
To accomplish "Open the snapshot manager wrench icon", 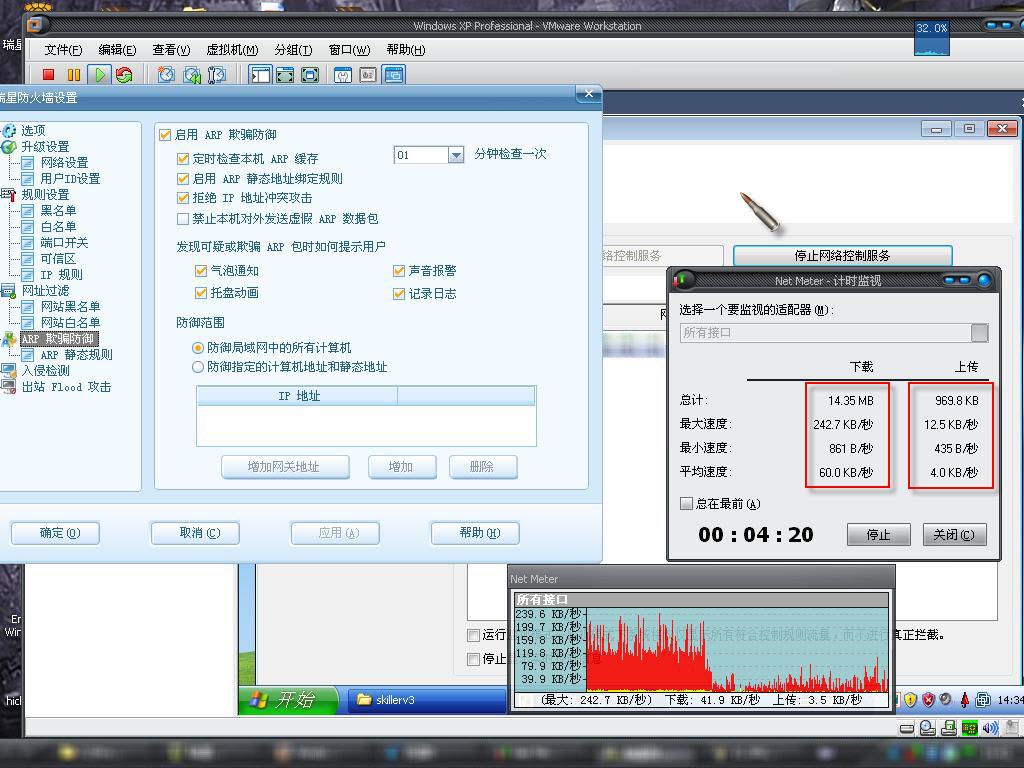I will pyautogui.click(x=217, y=74).
